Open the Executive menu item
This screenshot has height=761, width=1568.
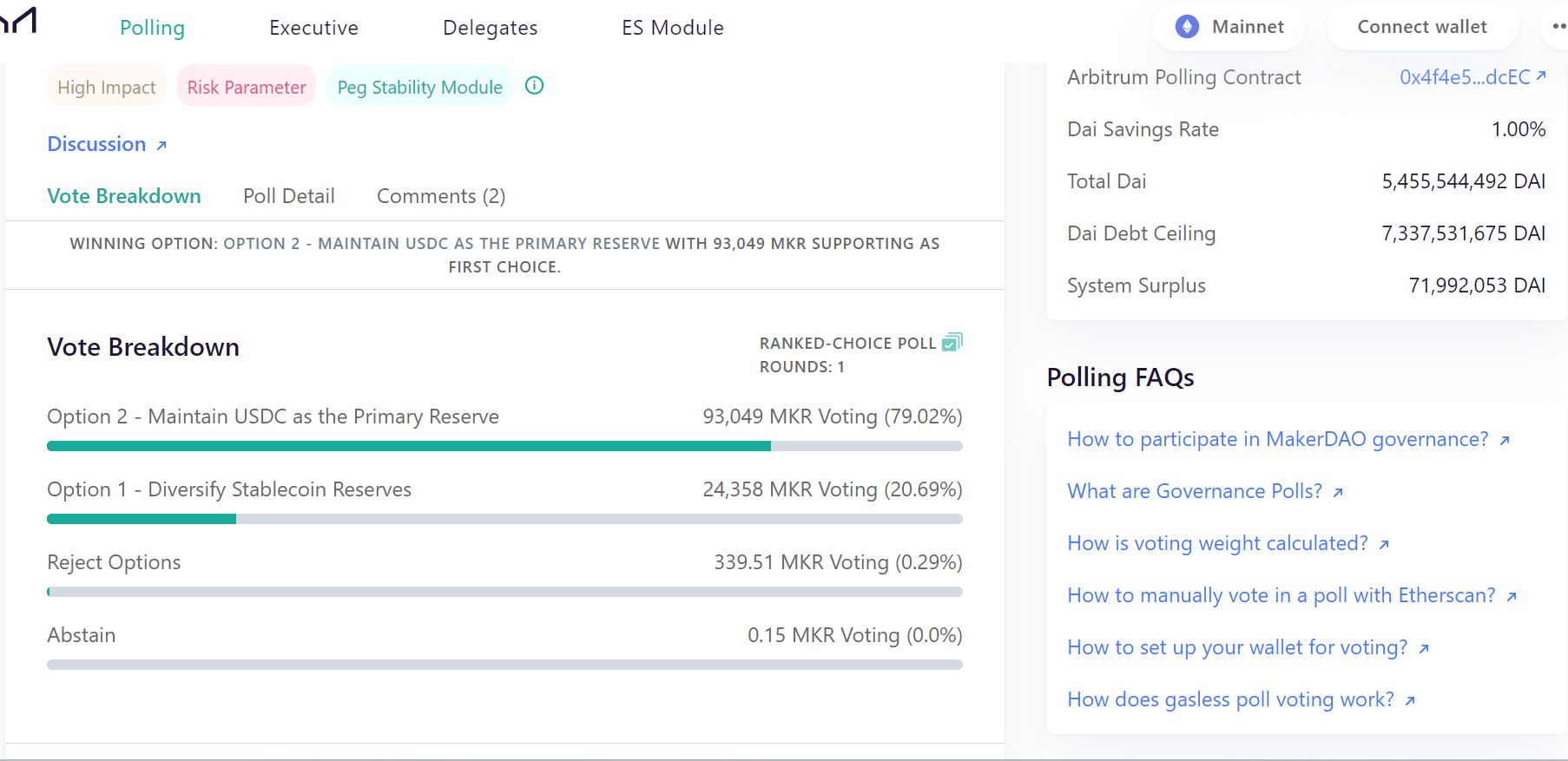[313, 28]
